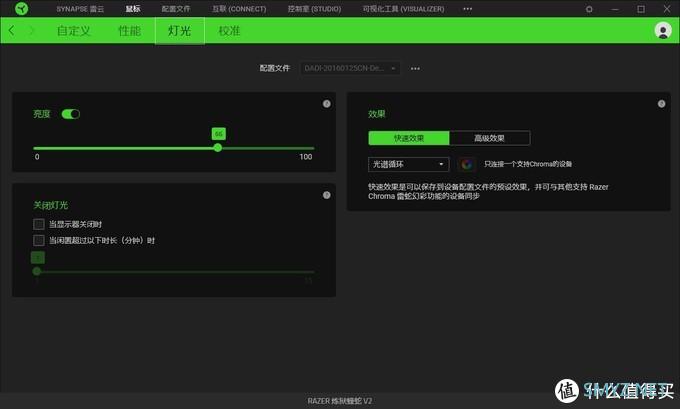Click brightness minimum value 0
This screenshot has width=680, height=409.
(37, 157)
